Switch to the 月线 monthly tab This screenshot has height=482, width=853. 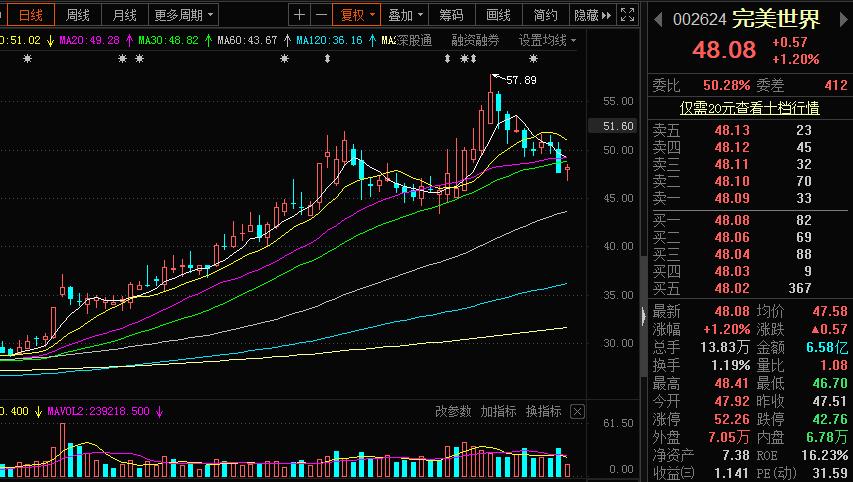pos(124,15)
